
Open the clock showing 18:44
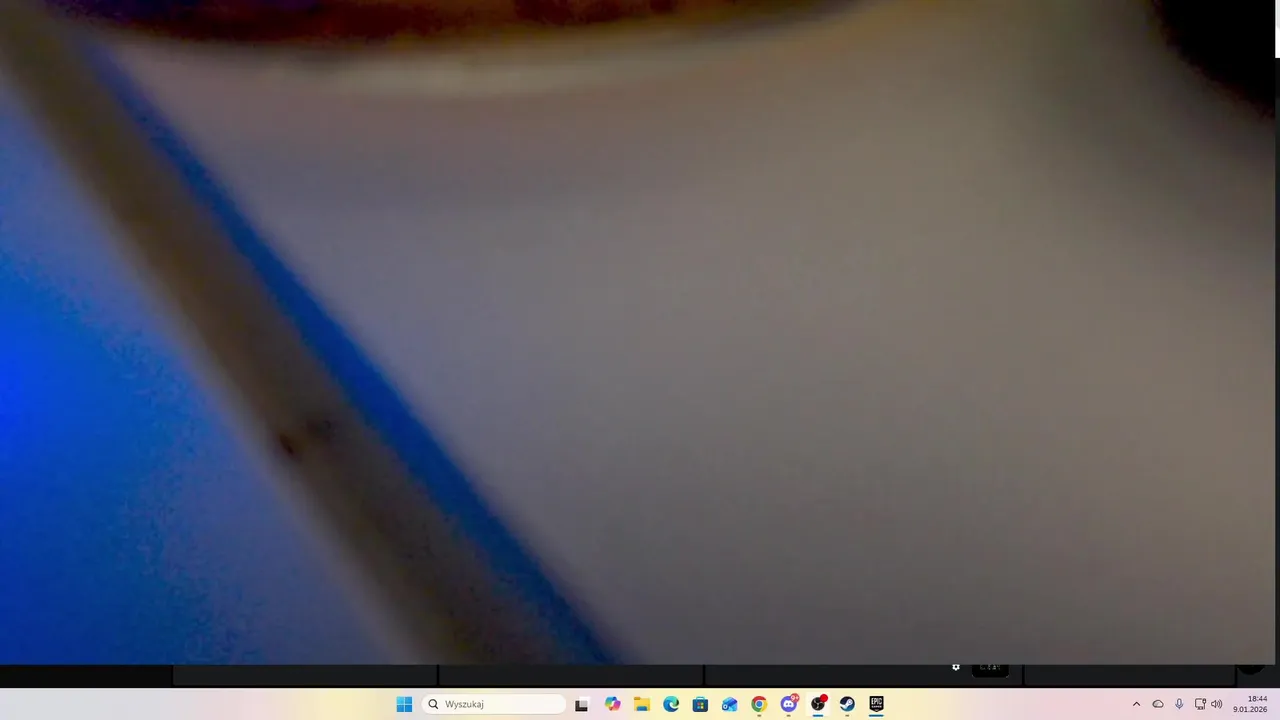pos(1250,704)
